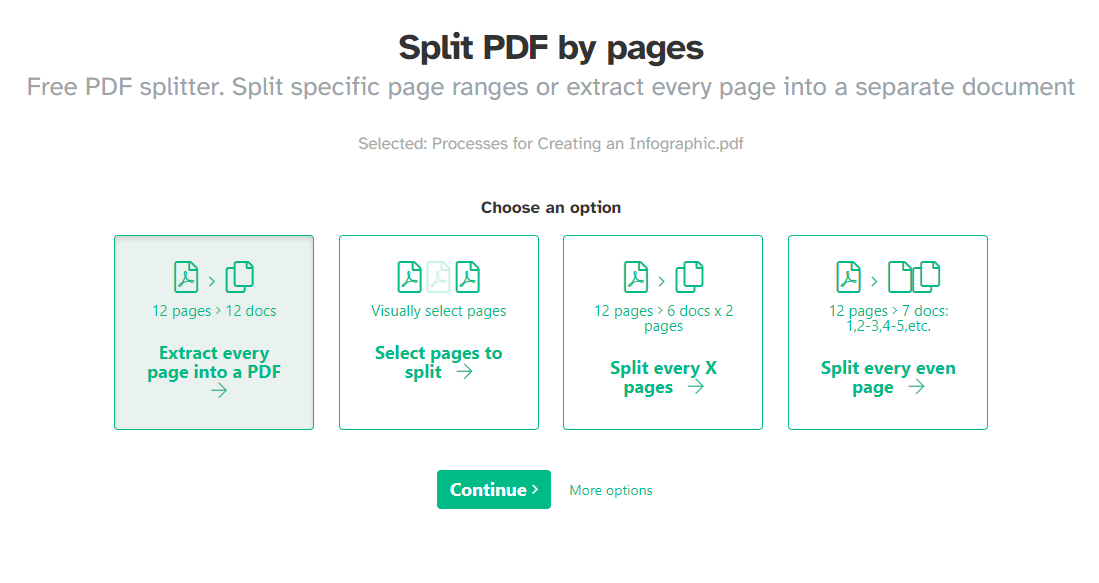Click the rightmost PDF icon in Select pages card

coord(468,276)
